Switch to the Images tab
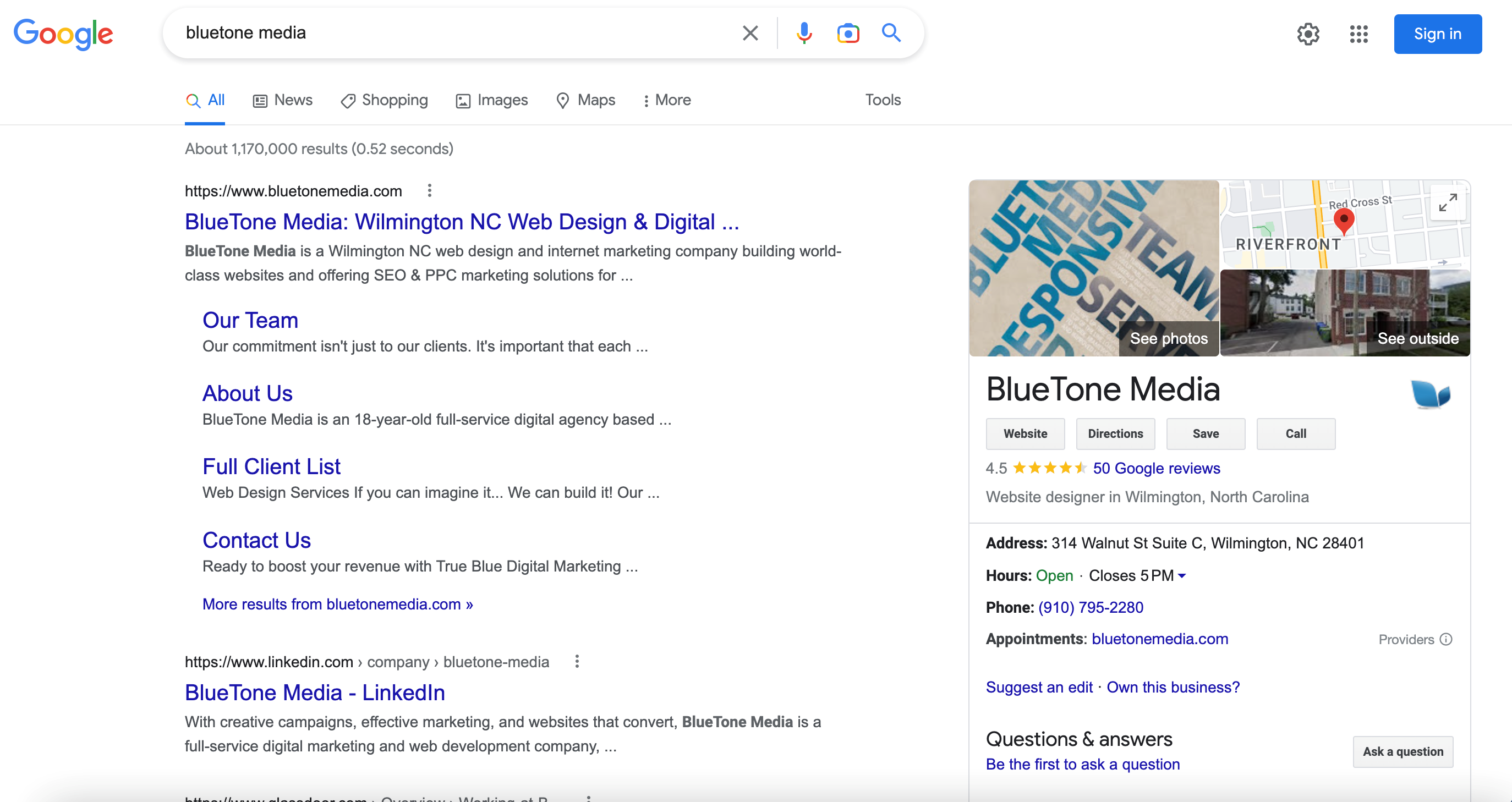The height and width of the screenshot is (802, 1512). tap(492, 100)
